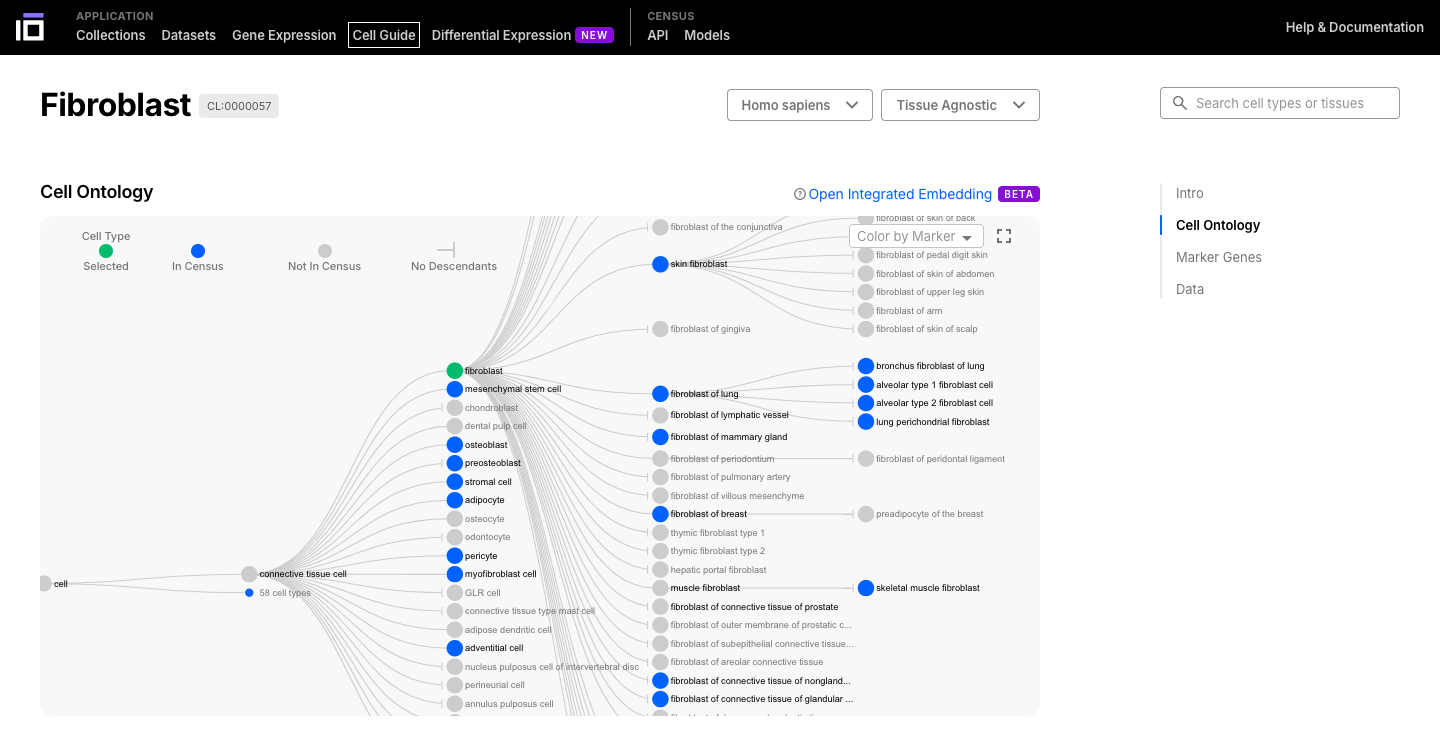The width and height of the screenshot is (1440, 752).
Task: Click the blue skin fibroblast node
Action: [660, 264]
